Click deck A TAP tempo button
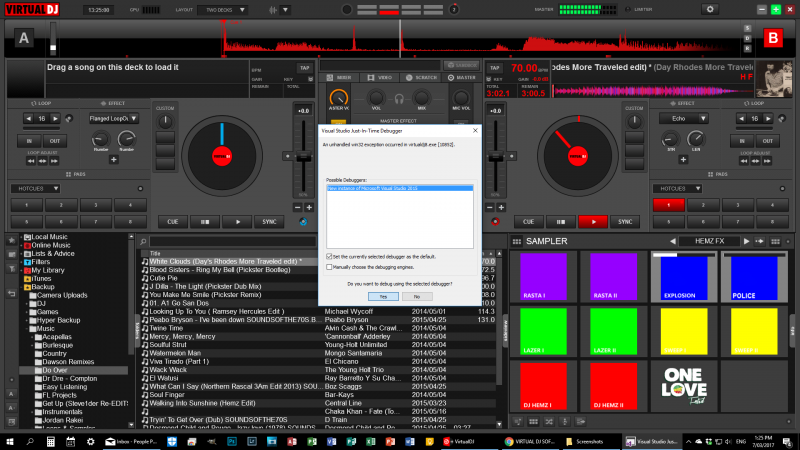Image resolution: width=800 pixels, height=450 pixels. click(x=305, y=68)
